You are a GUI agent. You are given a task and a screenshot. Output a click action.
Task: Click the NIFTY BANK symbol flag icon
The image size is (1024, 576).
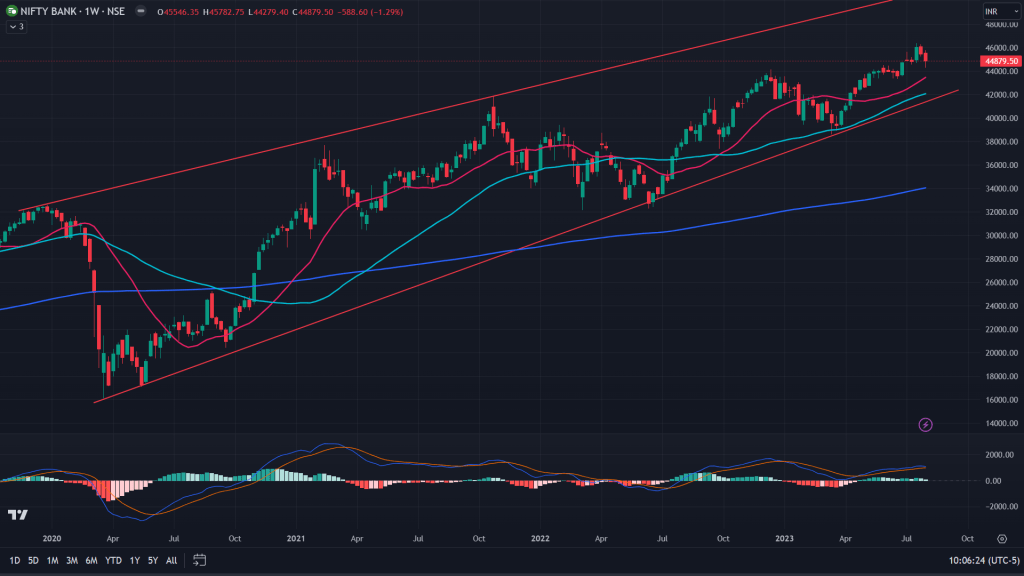(11, 11)
